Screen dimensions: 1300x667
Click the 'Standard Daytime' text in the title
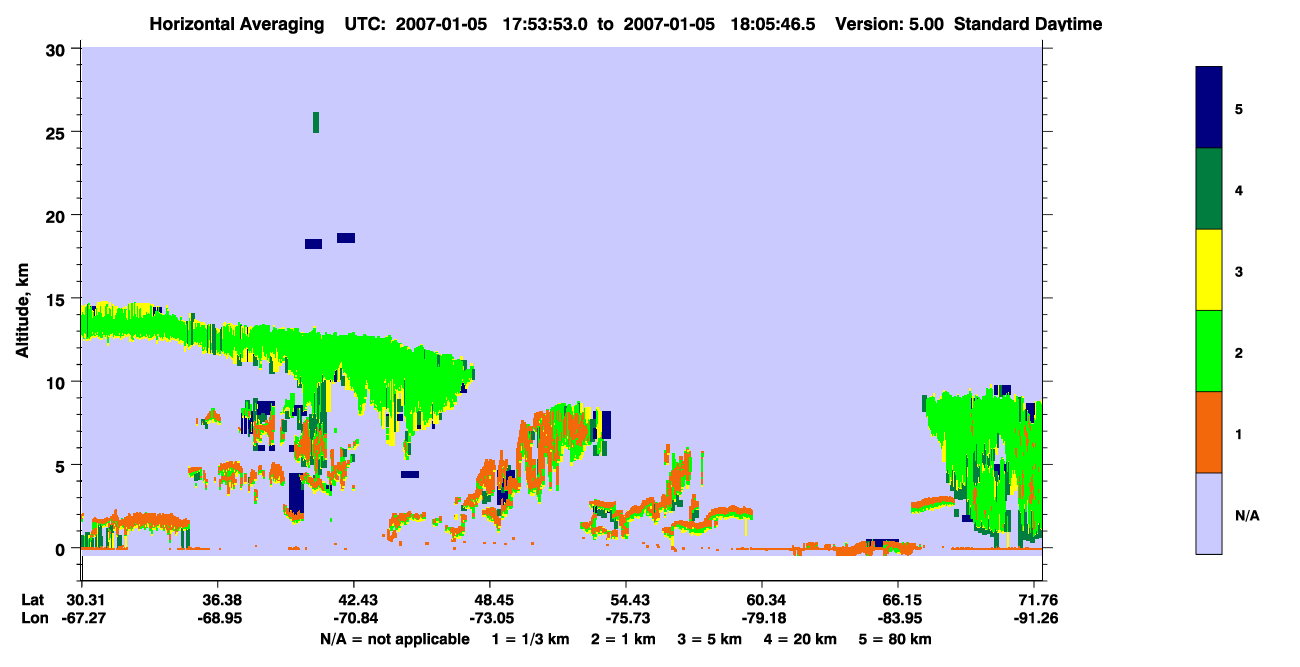click(1028, 24)
